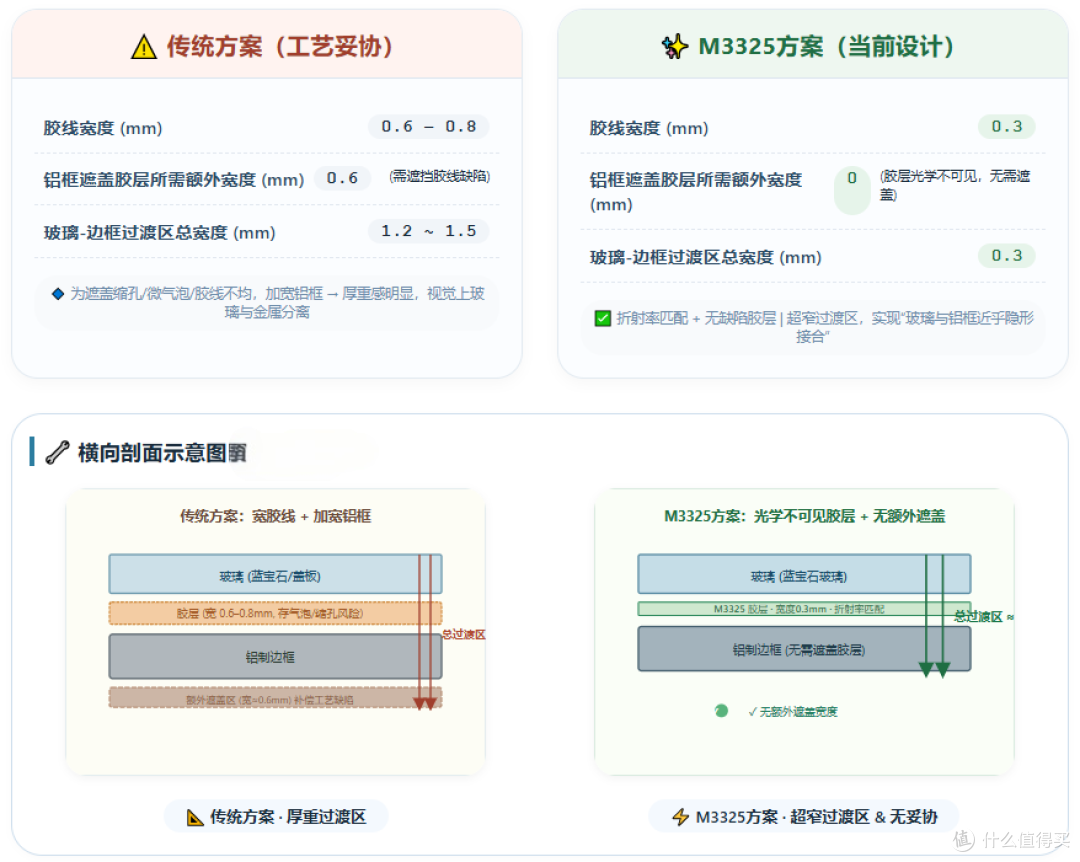The image size is (1080, 862).
Task: Click the 玻璃 (蓝宝石/盖板) block
Action: point(275,574)
